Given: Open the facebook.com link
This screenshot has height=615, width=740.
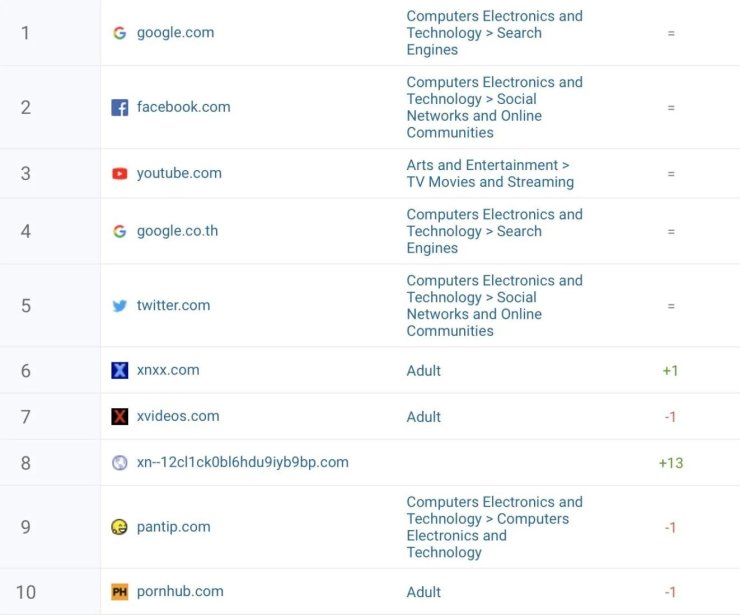Looking at the screenshot, I should tap(184, 107).
